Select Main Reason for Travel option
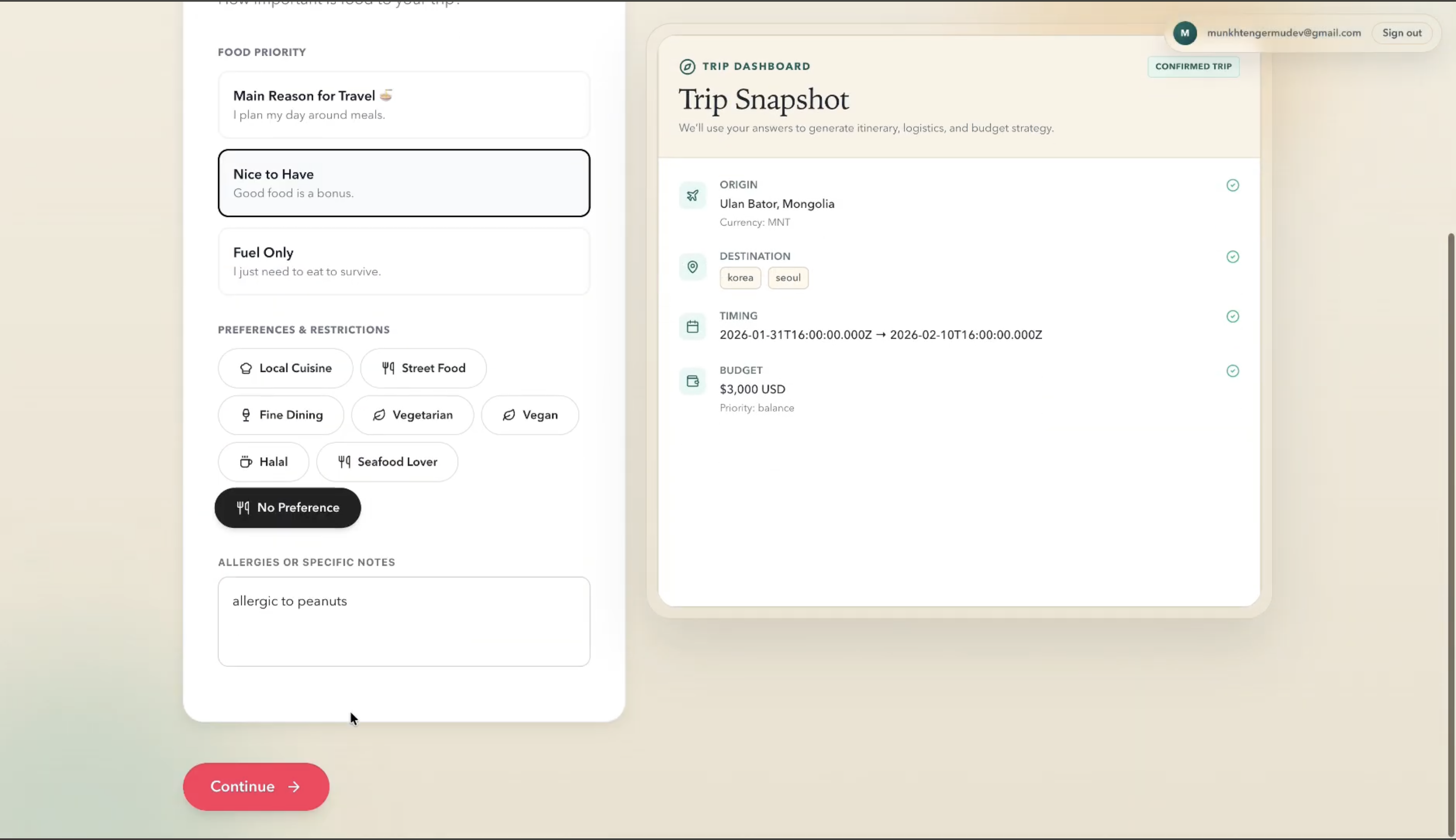This screenshot has height=840, width=1456. click(x=404, y=105)
